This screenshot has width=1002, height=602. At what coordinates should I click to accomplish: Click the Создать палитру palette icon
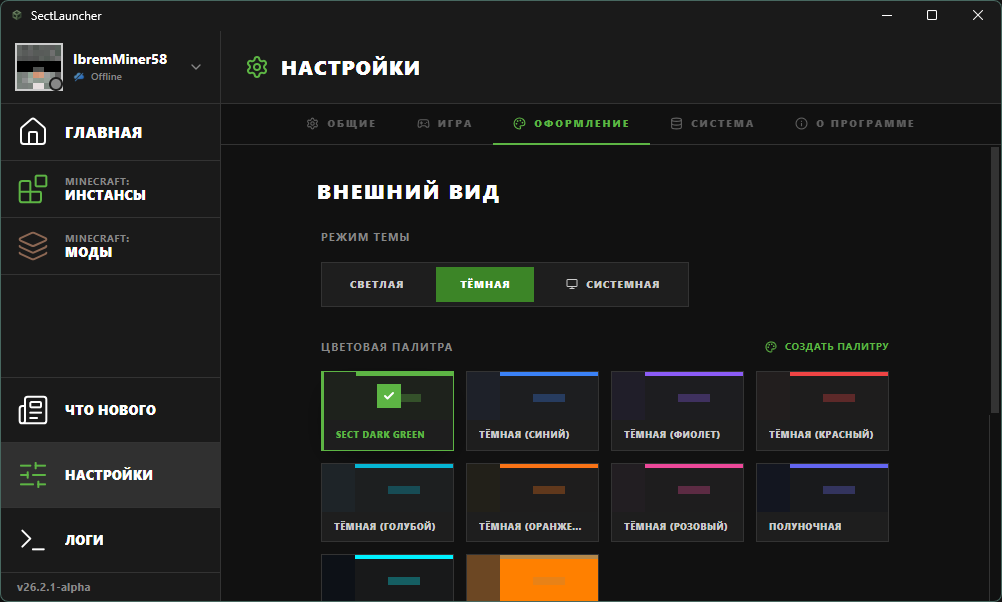(770, 346)
